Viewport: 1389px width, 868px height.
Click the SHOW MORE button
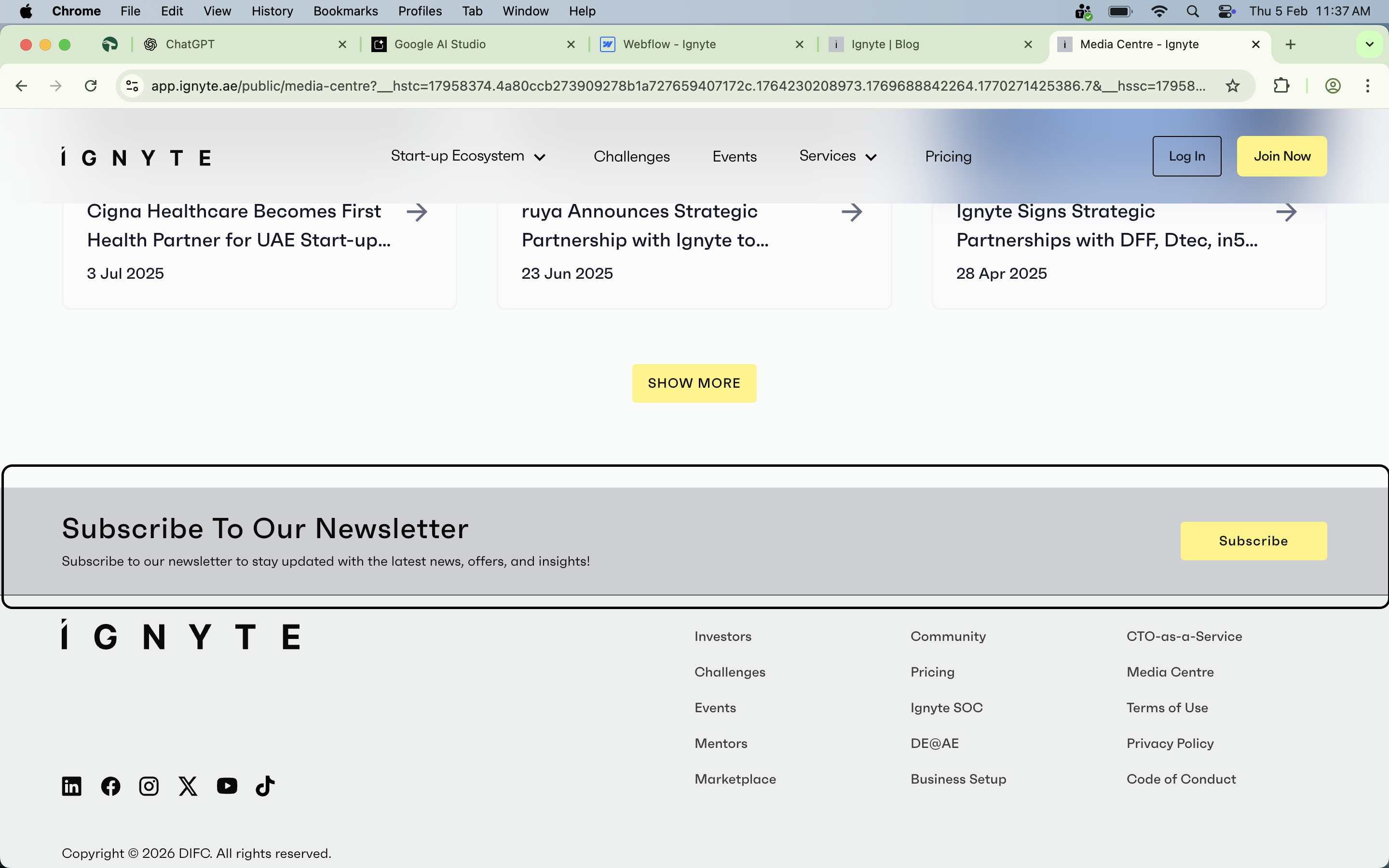click(x=694, y=383)
